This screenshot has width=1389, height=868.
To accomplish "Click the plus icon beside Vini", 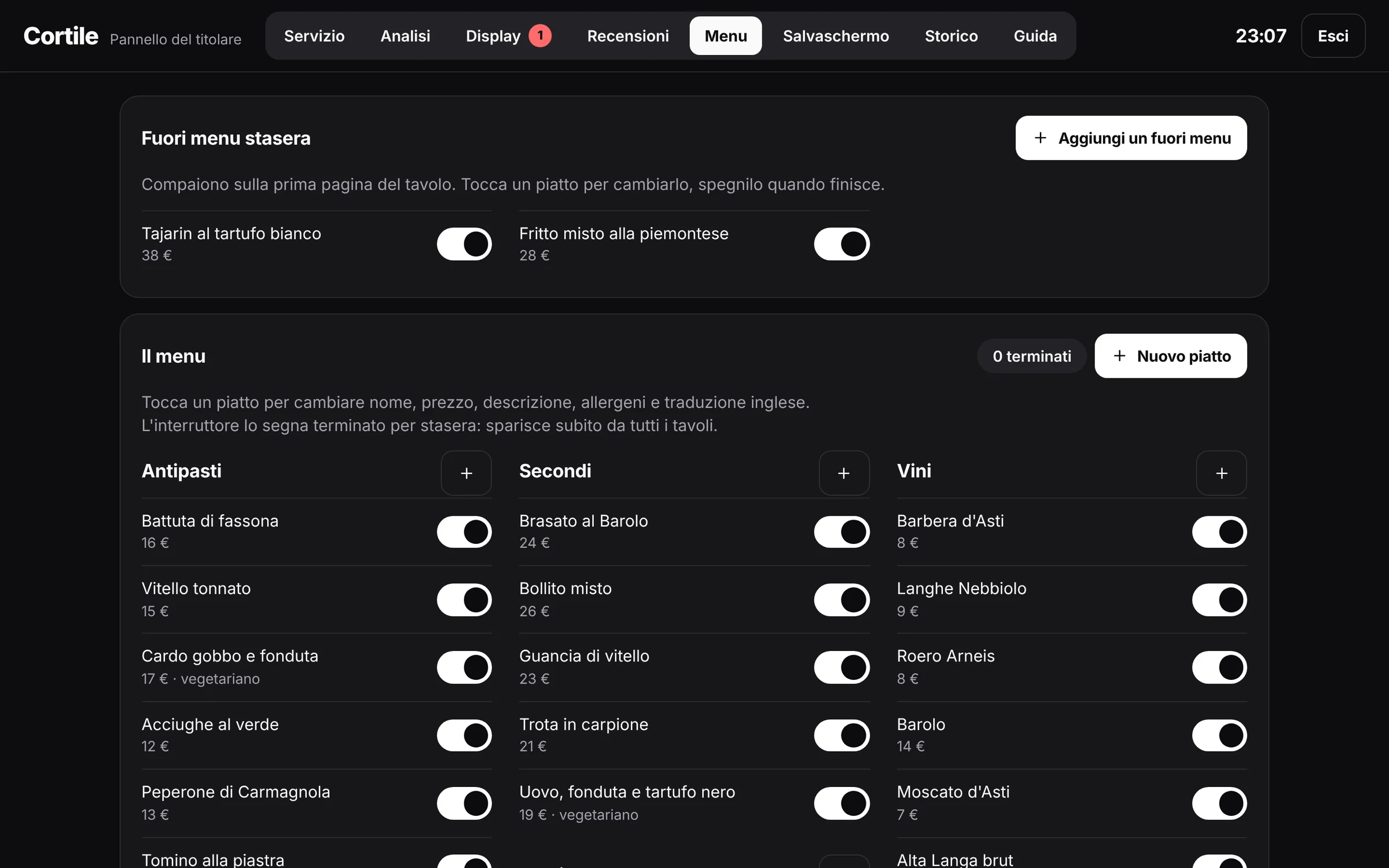I will pyautogui.click(x=1221, y=473).
